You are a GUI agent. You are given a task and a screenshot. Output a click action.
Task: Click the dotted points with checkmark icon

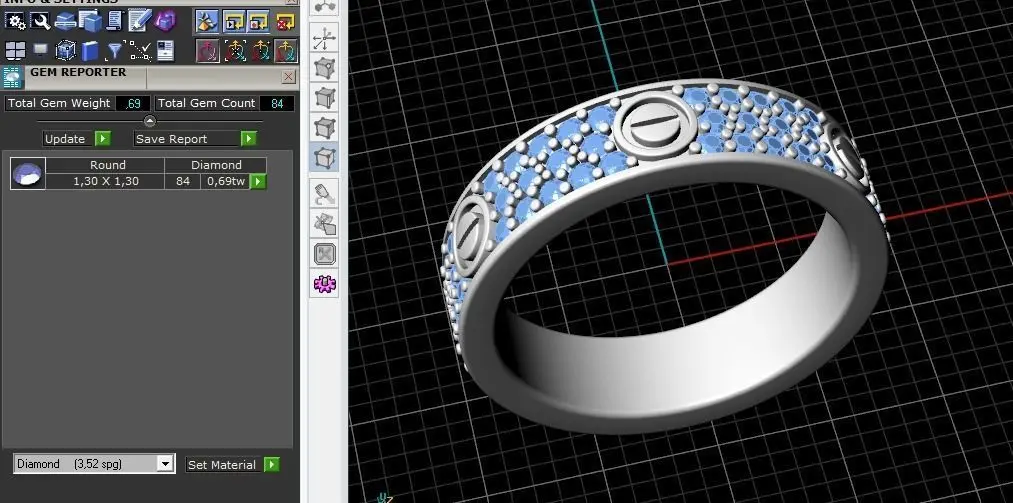140,50
